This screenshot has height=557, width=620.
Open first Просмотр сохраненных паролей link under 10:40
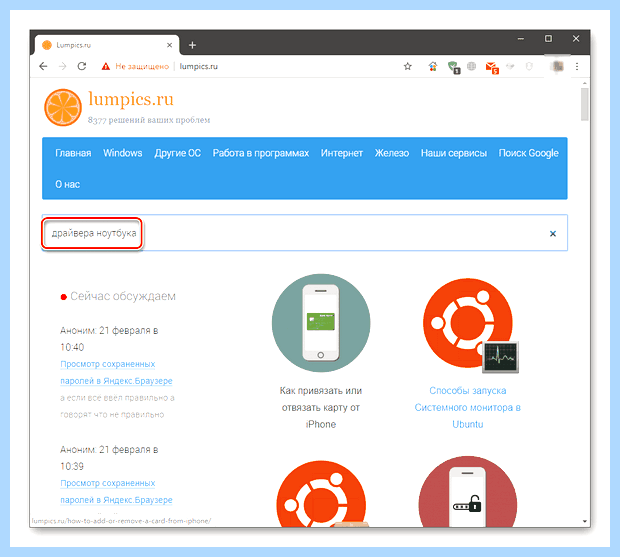(116, 372)
